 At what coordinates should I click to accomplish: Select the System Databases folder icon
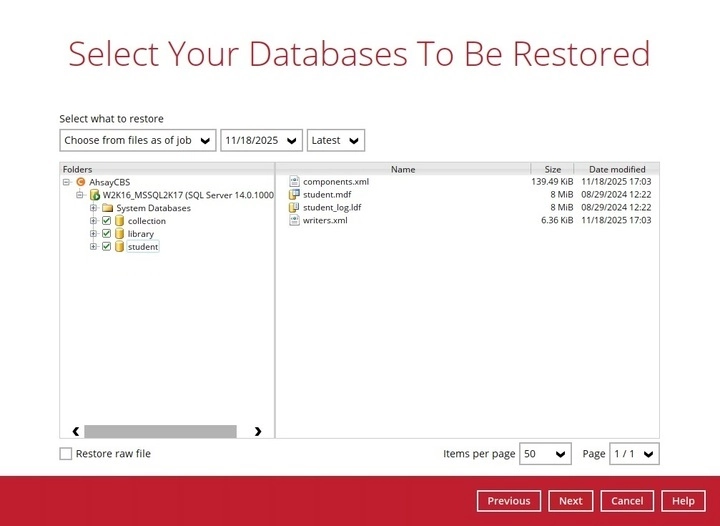[108, 208]
